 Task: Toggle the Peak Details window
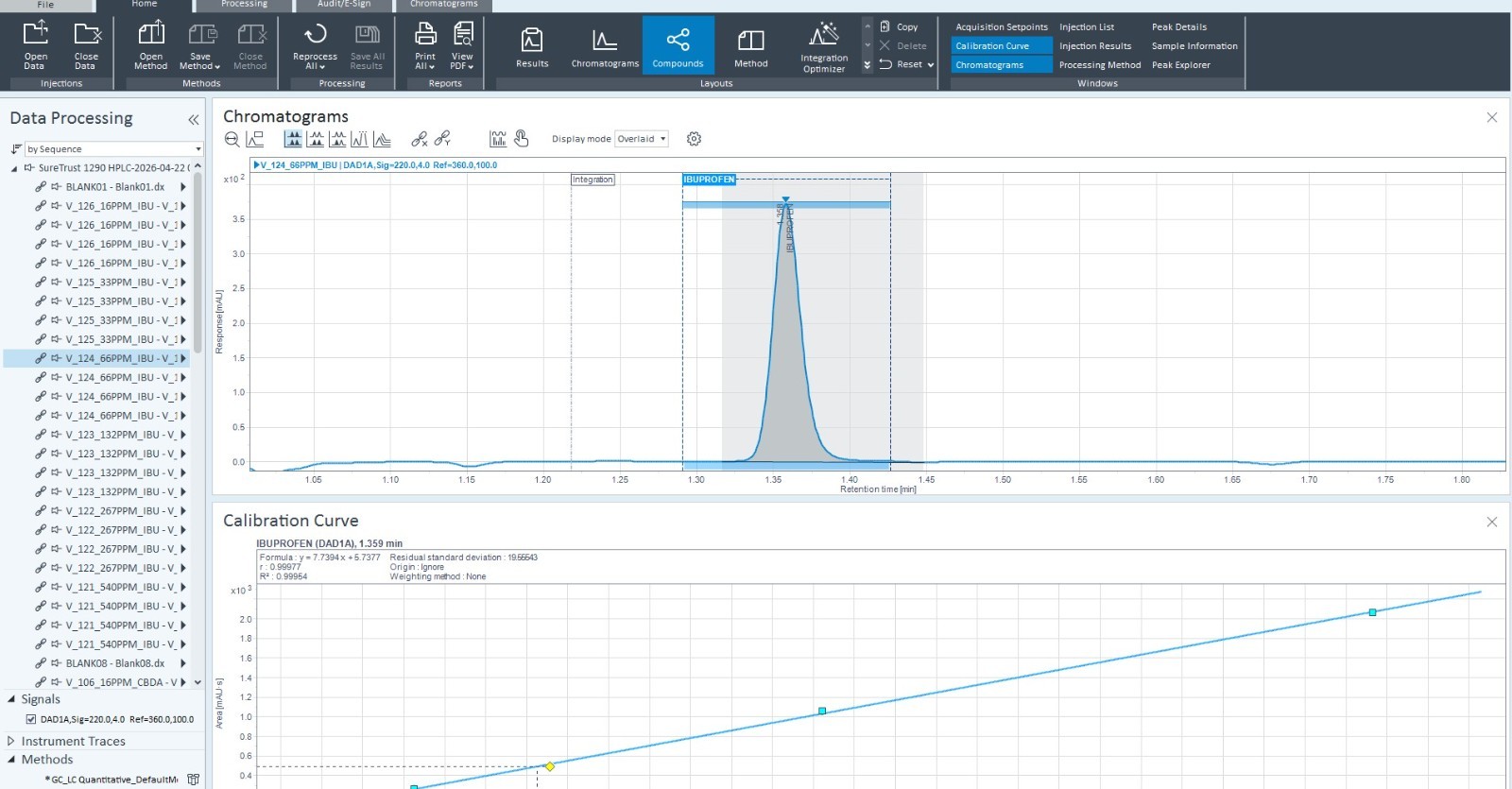tap(1179, 26)
